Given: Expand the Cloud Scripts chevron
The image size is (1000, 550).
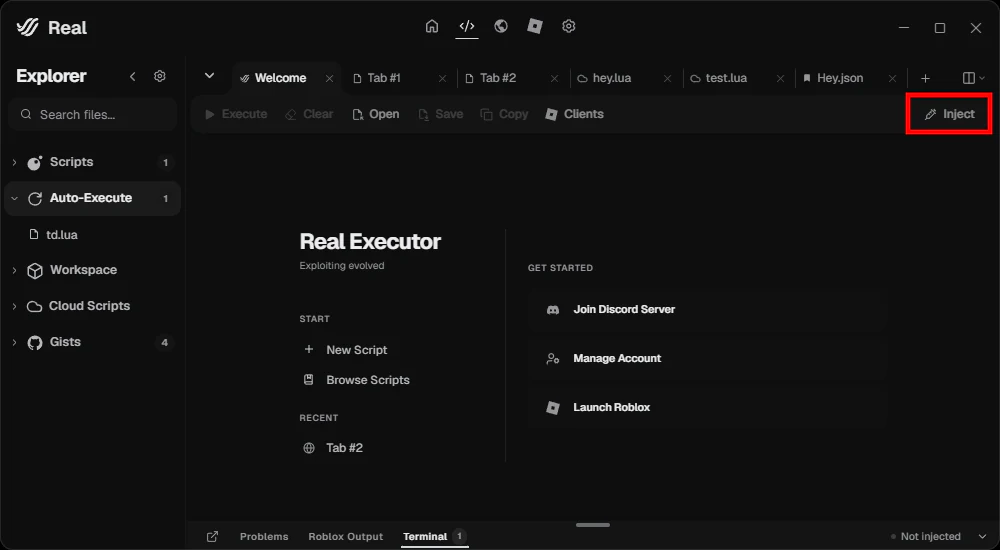Looking at the screenshot, I should click(x=15, y=306).
